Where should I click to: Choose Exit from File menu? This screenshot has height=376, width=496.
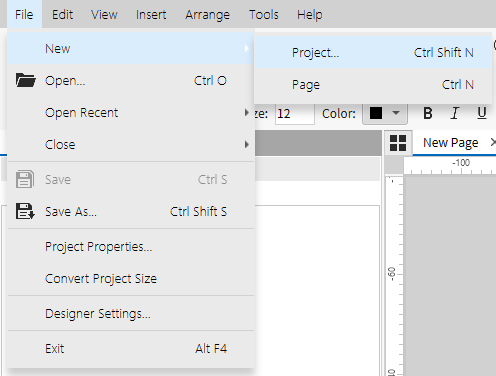pos(131,349)
